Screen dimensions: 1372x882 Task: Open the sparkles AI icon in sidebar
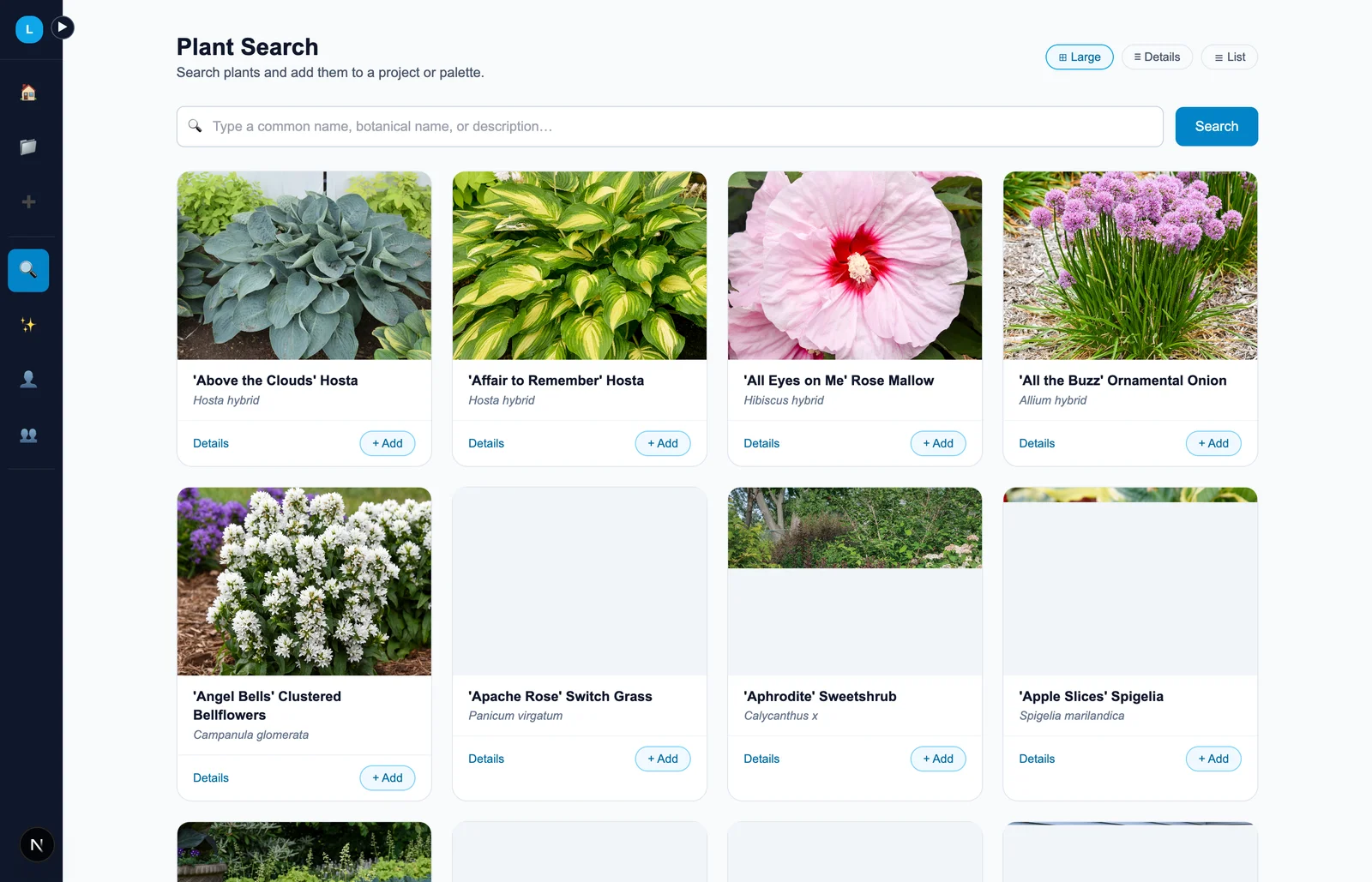tap(28, 325)
